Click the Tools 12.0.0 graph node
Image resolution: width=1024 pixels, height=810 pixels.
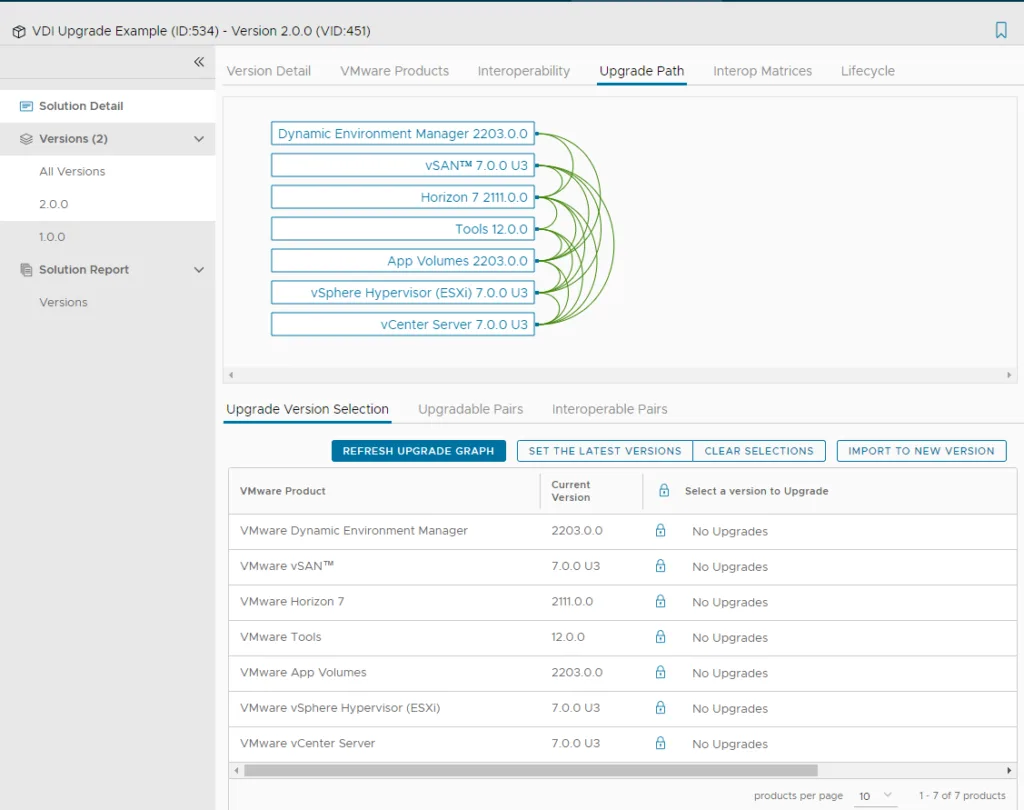click(x=403, y=229)
